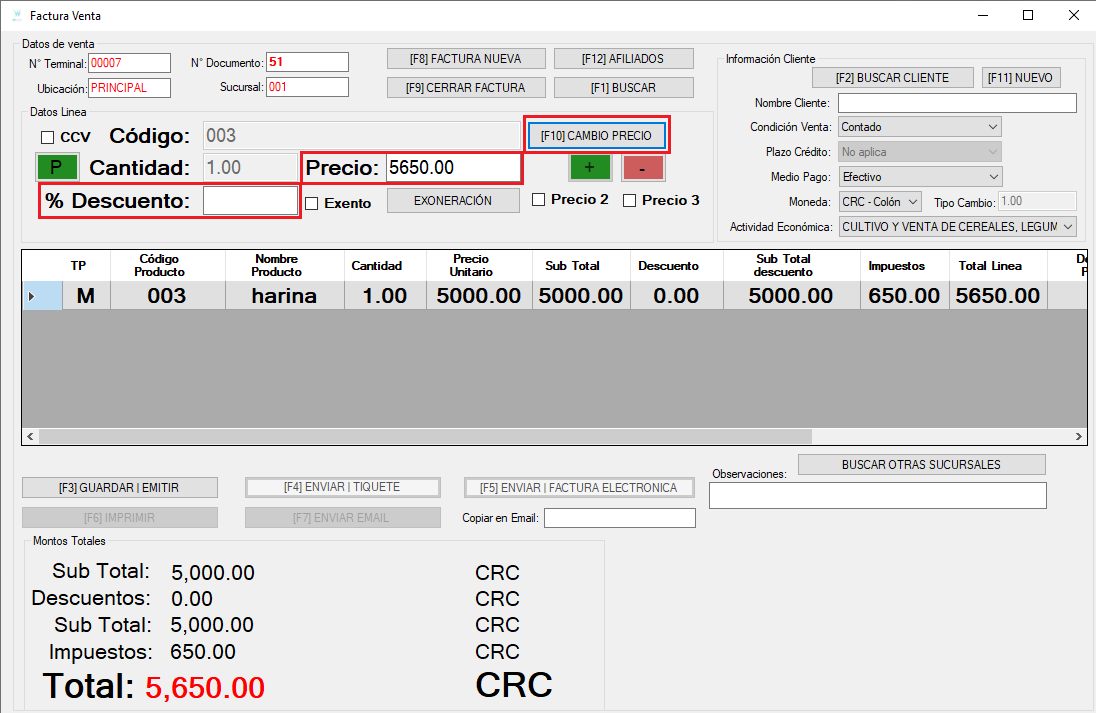
Task: Click the 0.00 Descuento cell
Action: tap(676, 296)
